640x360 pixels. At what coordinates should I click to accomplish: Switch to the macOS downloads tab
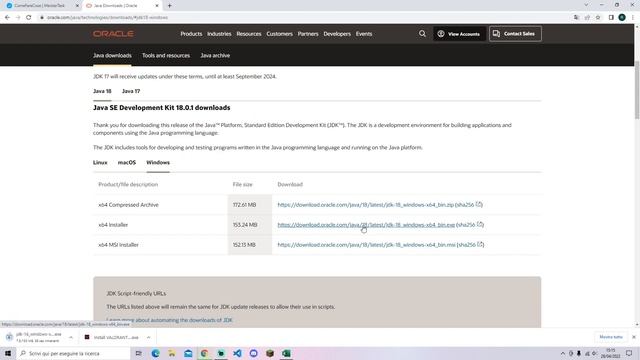pyautogui.click(x=127, y=162)
